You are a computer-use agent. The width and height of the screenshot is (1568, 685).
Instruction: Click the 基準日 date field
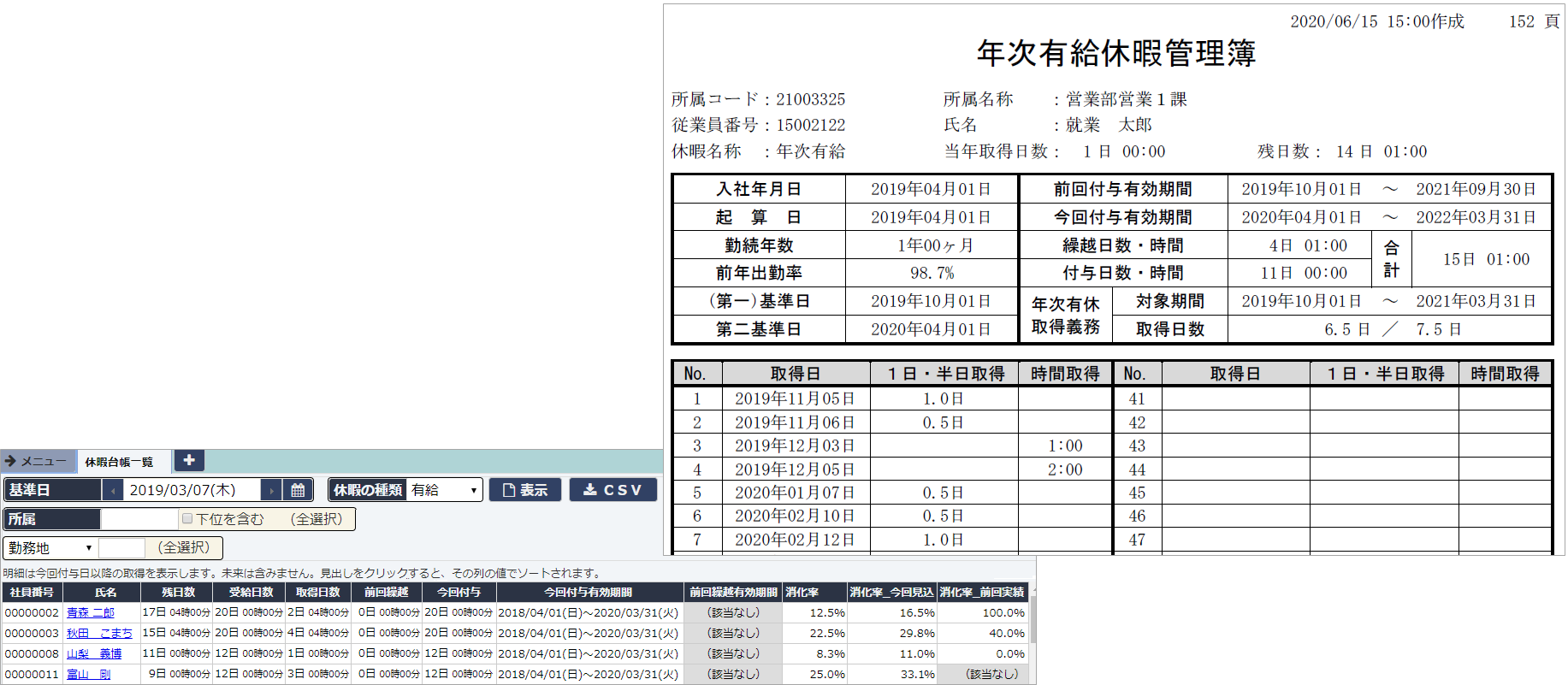point(192,490)
